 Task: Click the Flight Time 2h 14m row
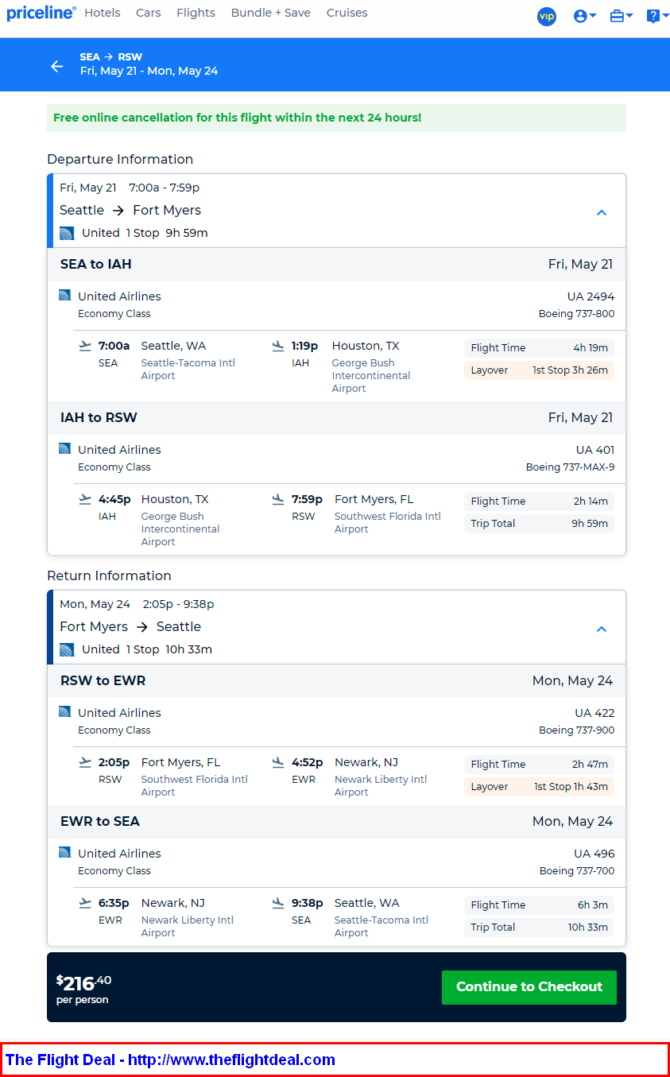[x=539, y=501]
